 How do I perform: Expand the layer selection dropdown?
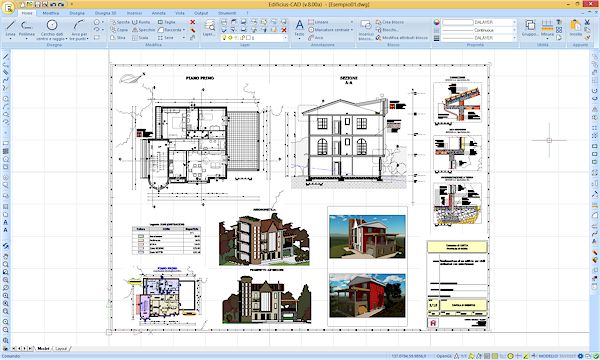click(285, 38)
